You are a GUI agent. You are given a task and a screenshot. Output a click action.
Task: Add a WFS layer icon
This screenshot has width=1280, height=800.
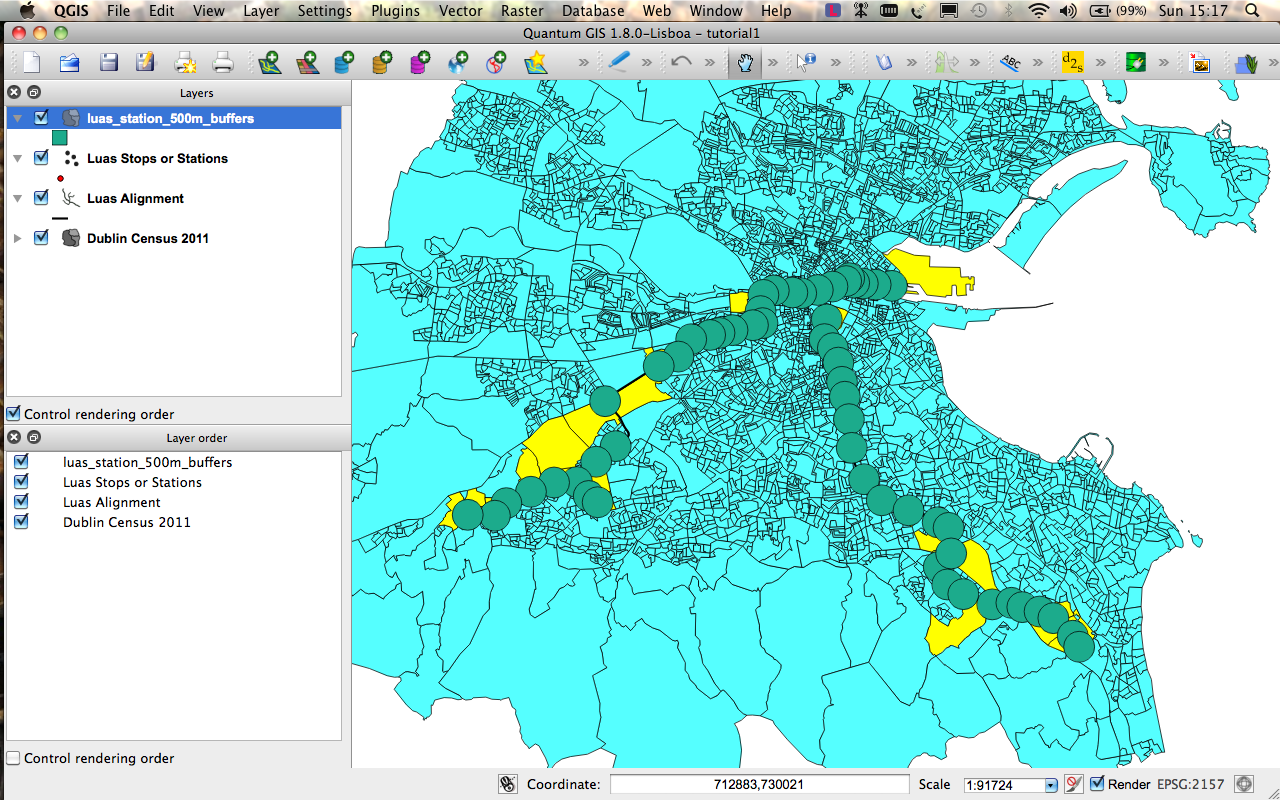pos(497,62)
